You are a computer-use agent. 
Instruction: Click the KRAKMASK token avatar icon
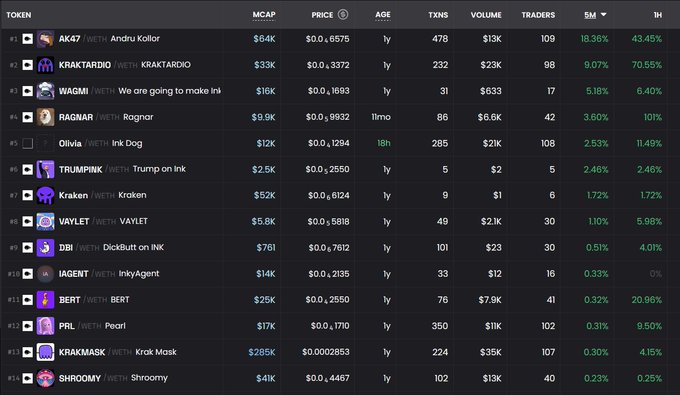pyautogui.click(x=46, y=352)
